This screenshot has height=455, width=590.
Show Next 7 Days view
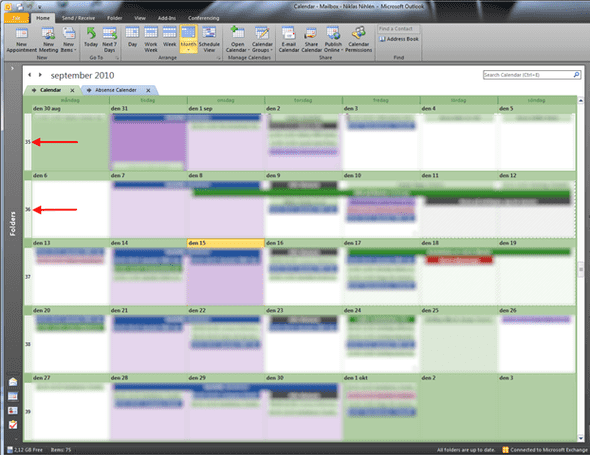[x=109, y=40]
